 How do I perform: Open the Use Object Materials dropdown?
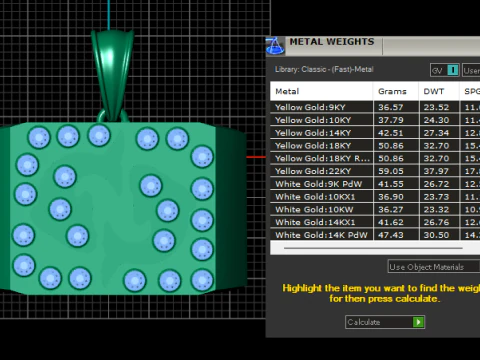click(x=434, y=267)
